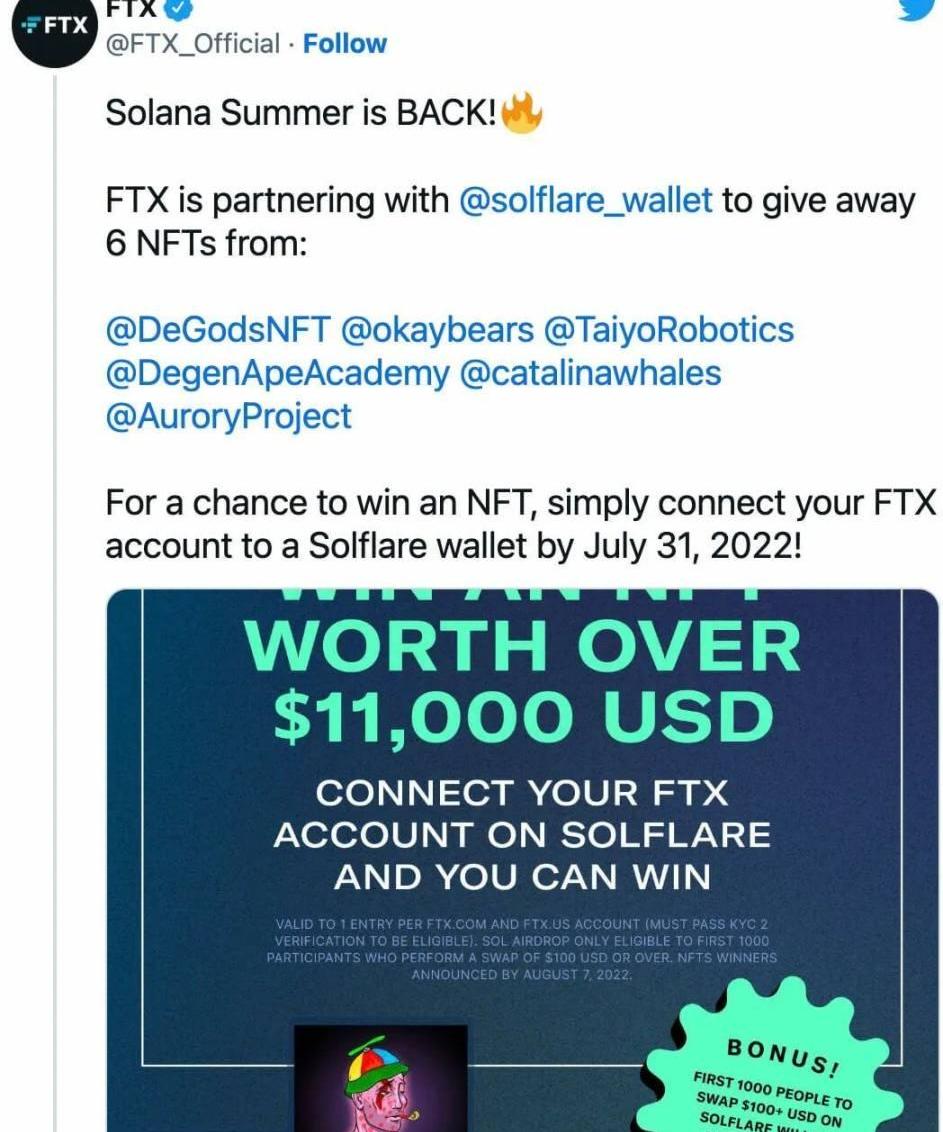943x1132 pixels.
Task: Click the "Solana Summer is BACK!" tweet text
Action: (x=301, y=114)
